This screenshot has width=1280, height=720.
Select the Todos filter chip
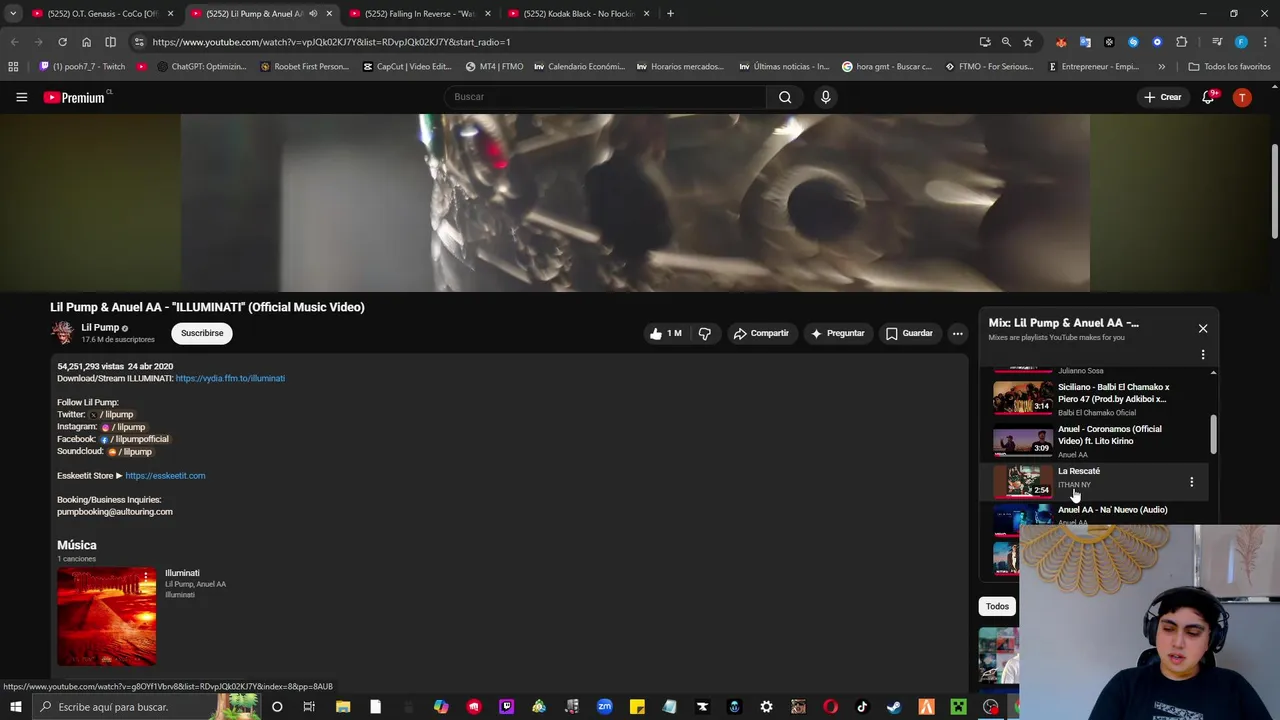[997, 606]
